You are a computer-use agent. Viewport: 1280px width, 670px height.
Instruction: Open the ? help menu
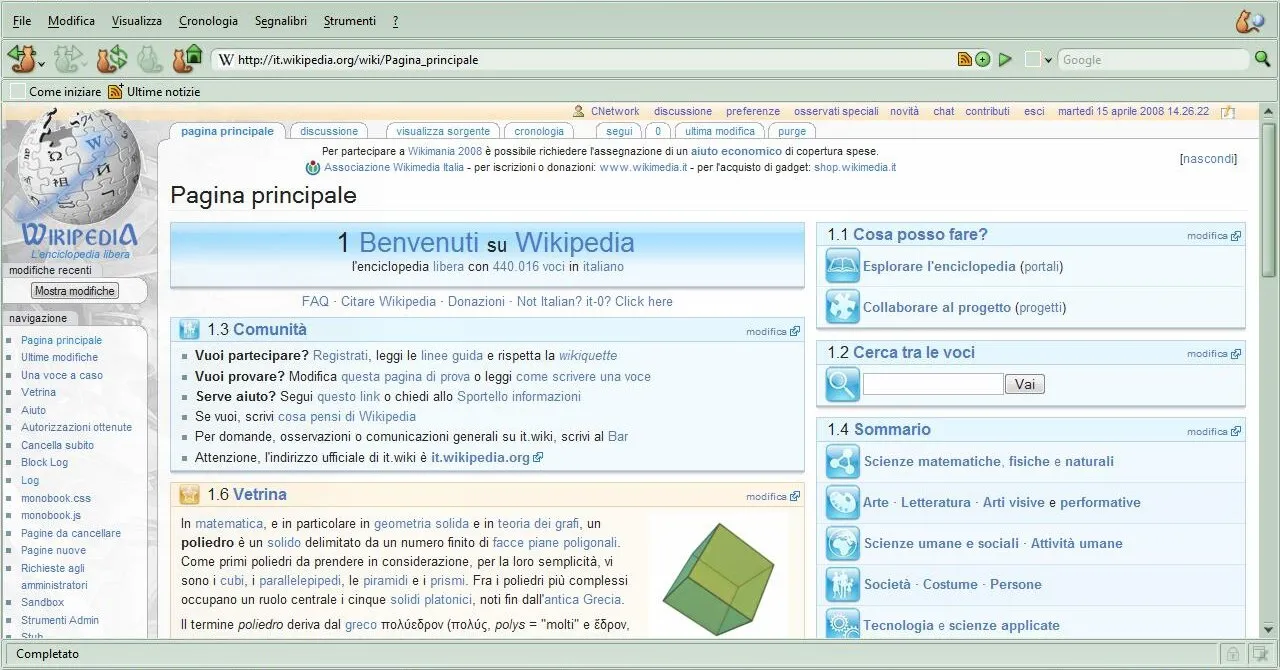point(395,20)
